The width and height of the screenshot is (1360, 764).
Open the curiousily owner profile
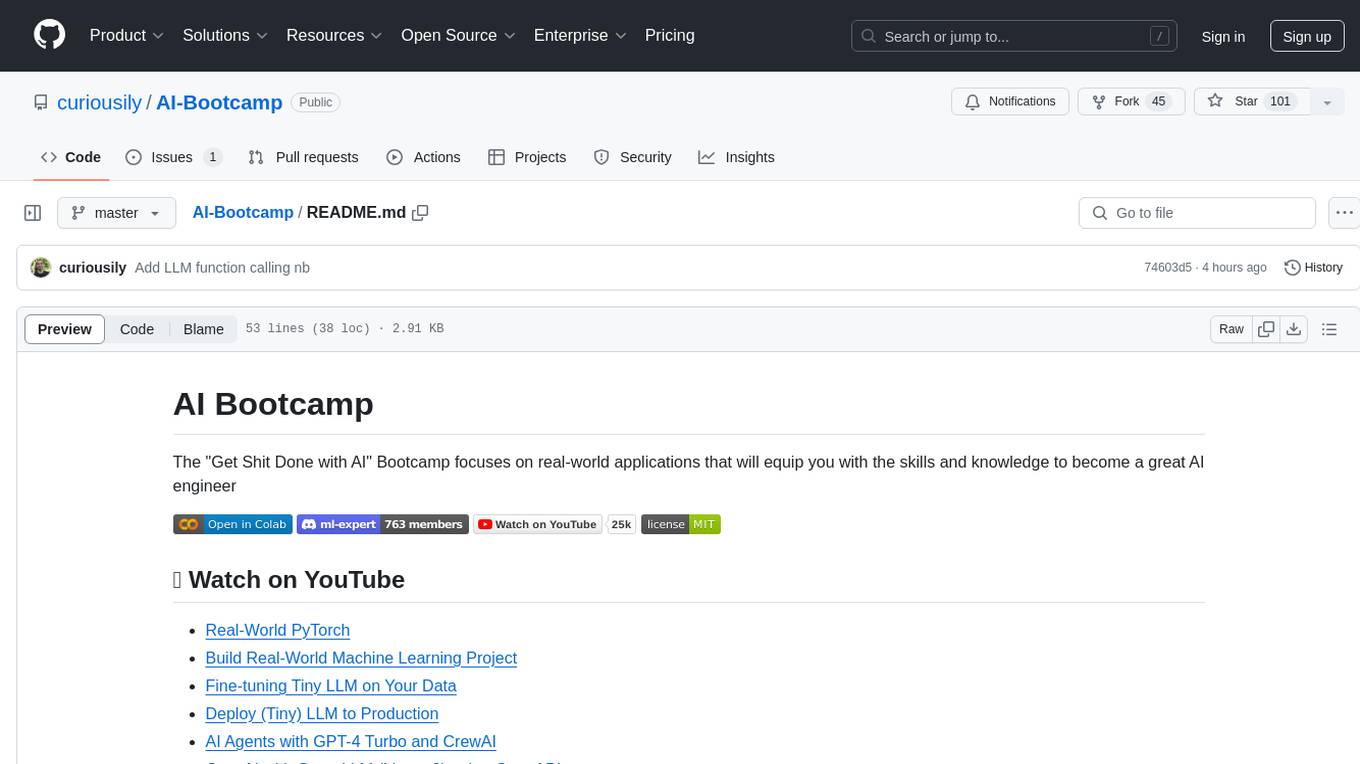(99, 102)
